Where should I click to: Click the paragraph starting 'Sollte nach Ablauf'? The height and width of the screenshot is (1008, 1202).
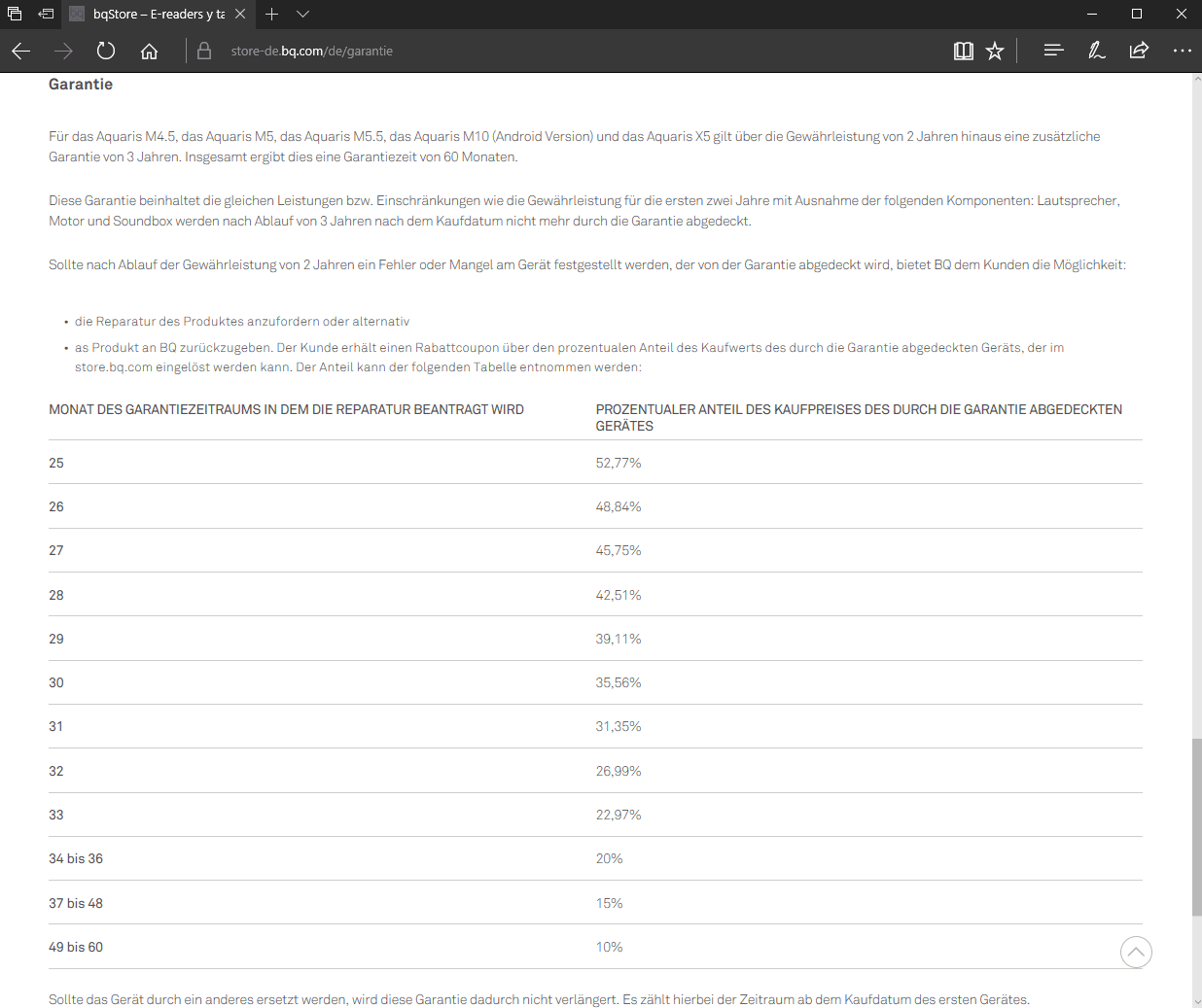point(587,264)
